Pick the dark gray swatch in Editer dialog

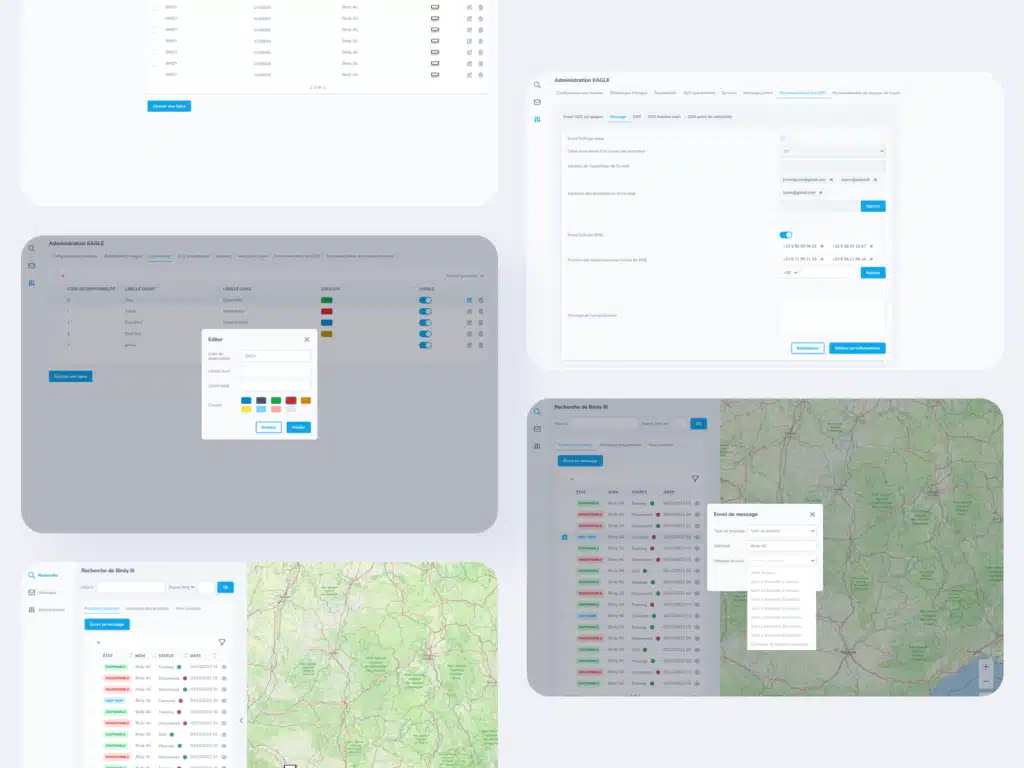click(x=261, y=400)
